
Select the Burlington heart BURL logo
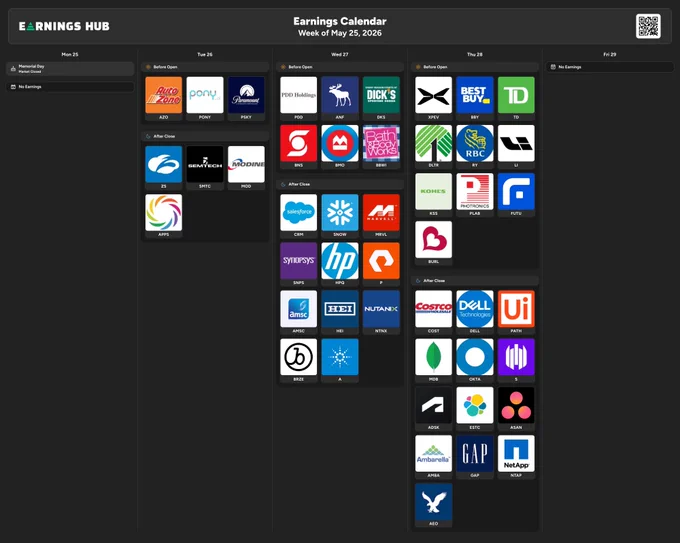[x=433, y=239]
